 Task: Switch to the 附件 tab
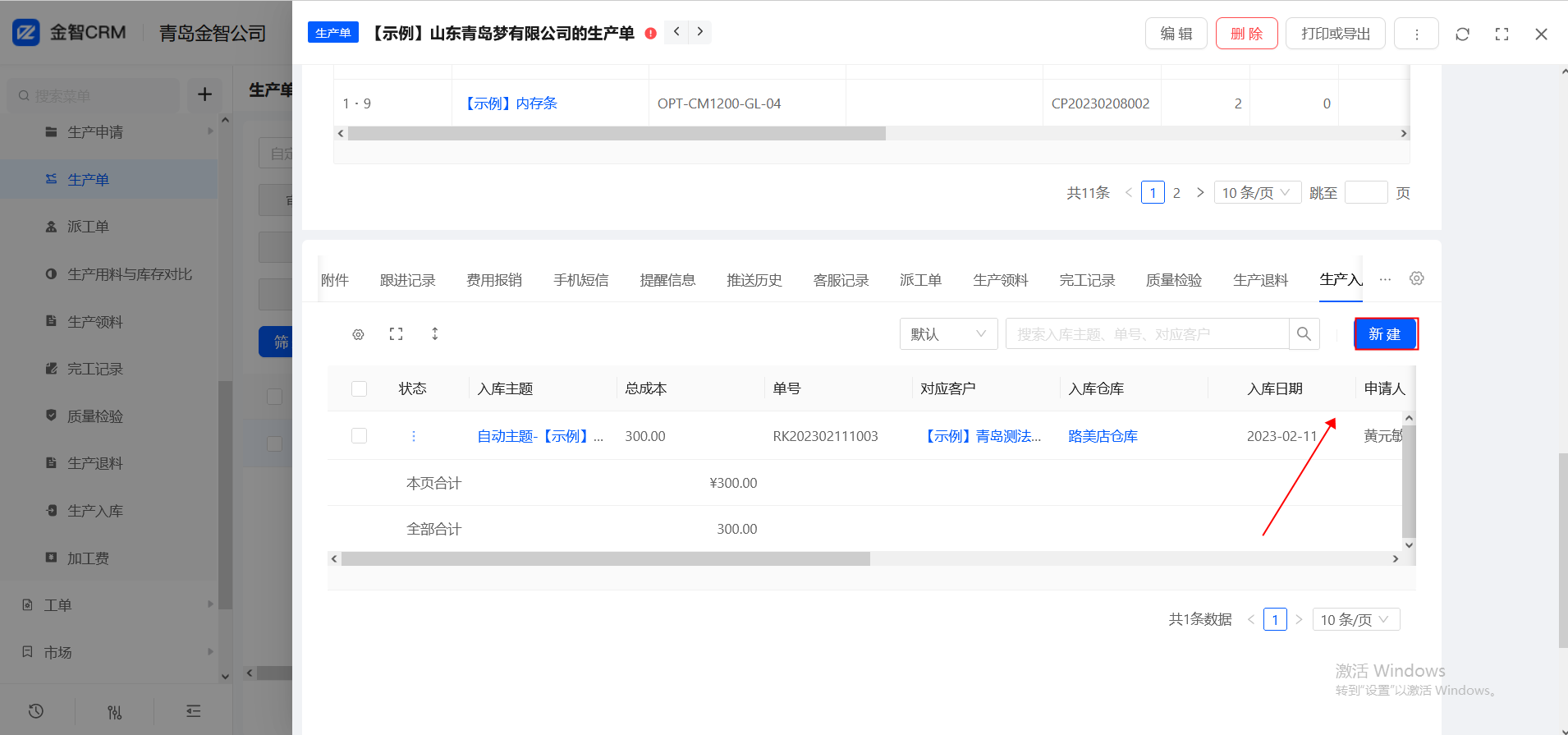(x=334, y=280)
